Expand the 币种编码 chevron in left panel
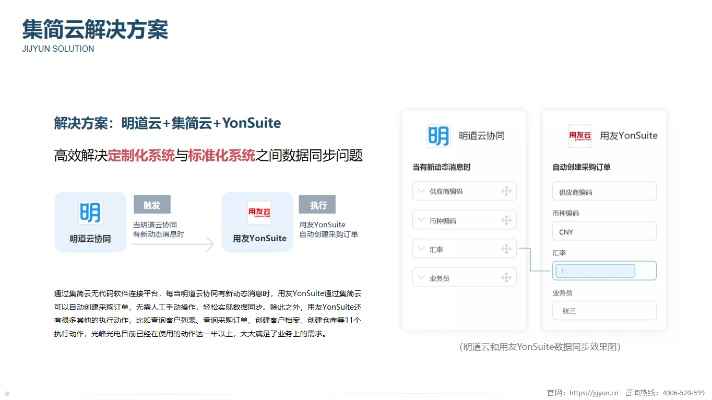712x400 pixels. coord(421,220)
